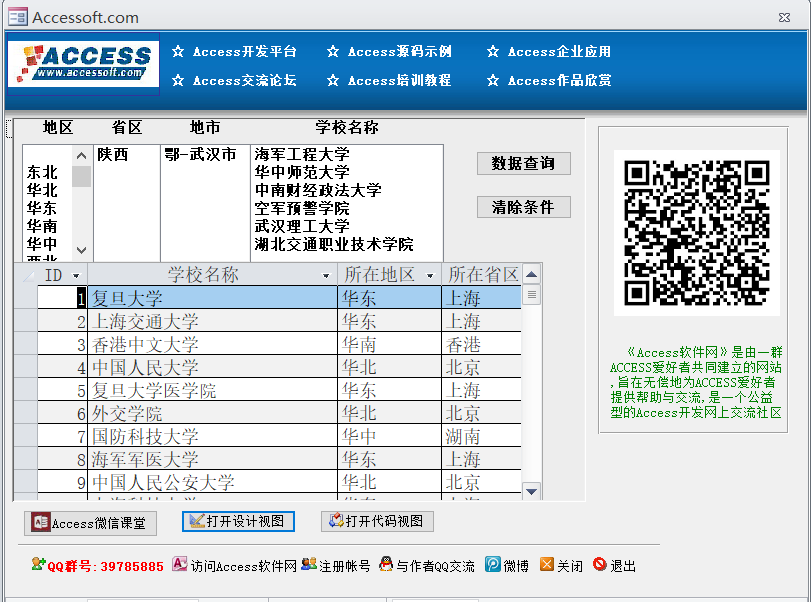Click the star icon beside Access培训教程
Viewport: 811px width, 602px height.
[x=333, y=80]
